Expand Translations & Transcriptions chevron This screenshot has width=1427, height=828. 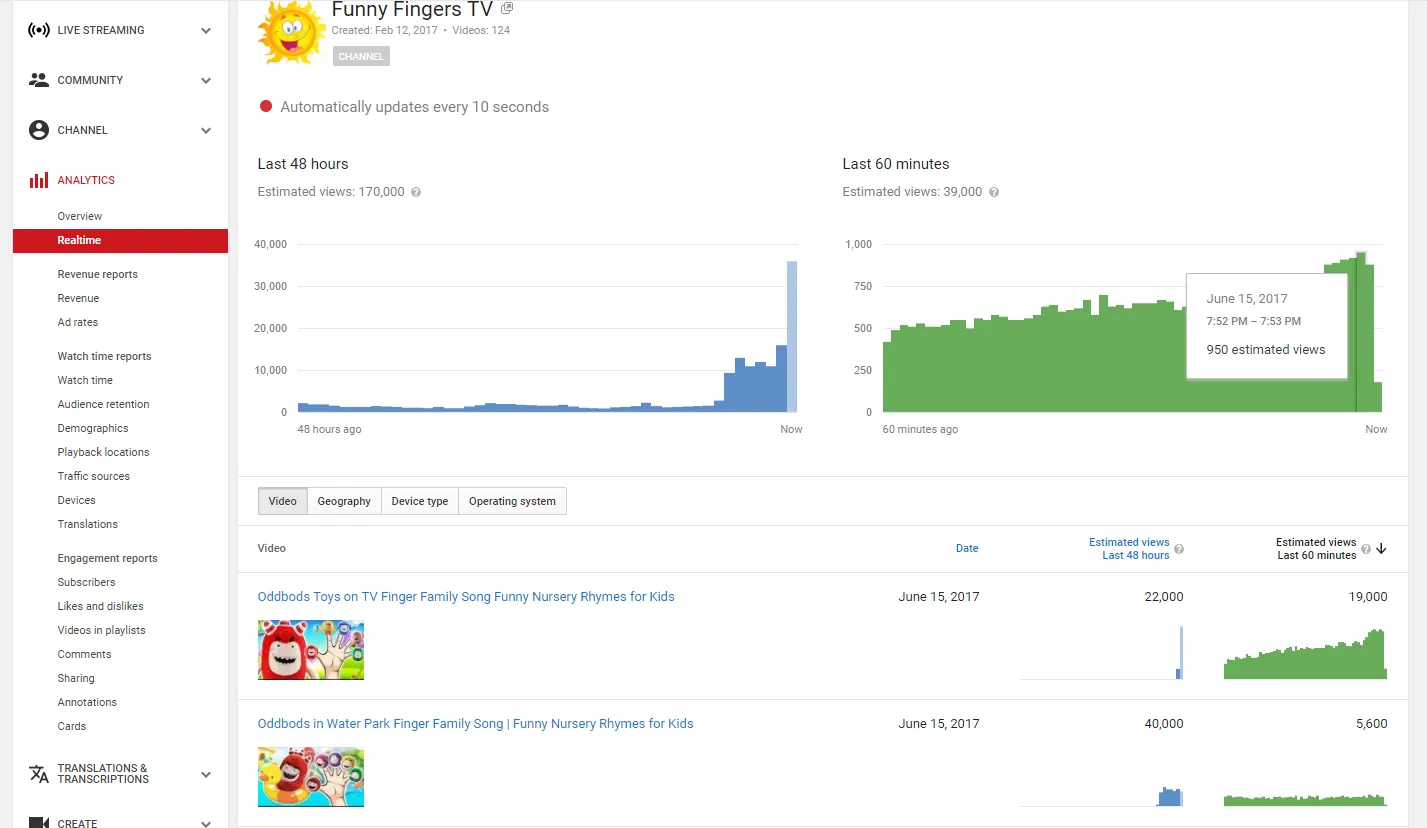206,774
